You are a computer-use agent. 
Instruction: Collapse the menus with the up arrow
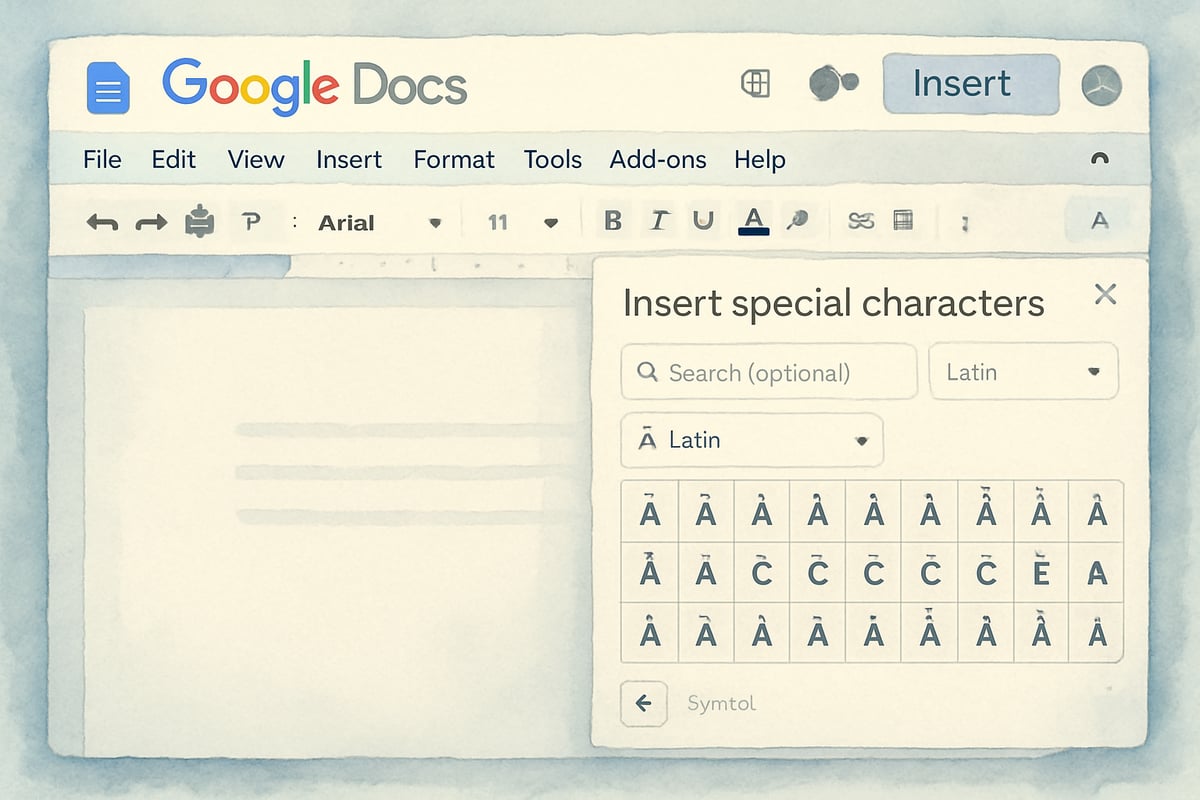(x=1100, y=159)
